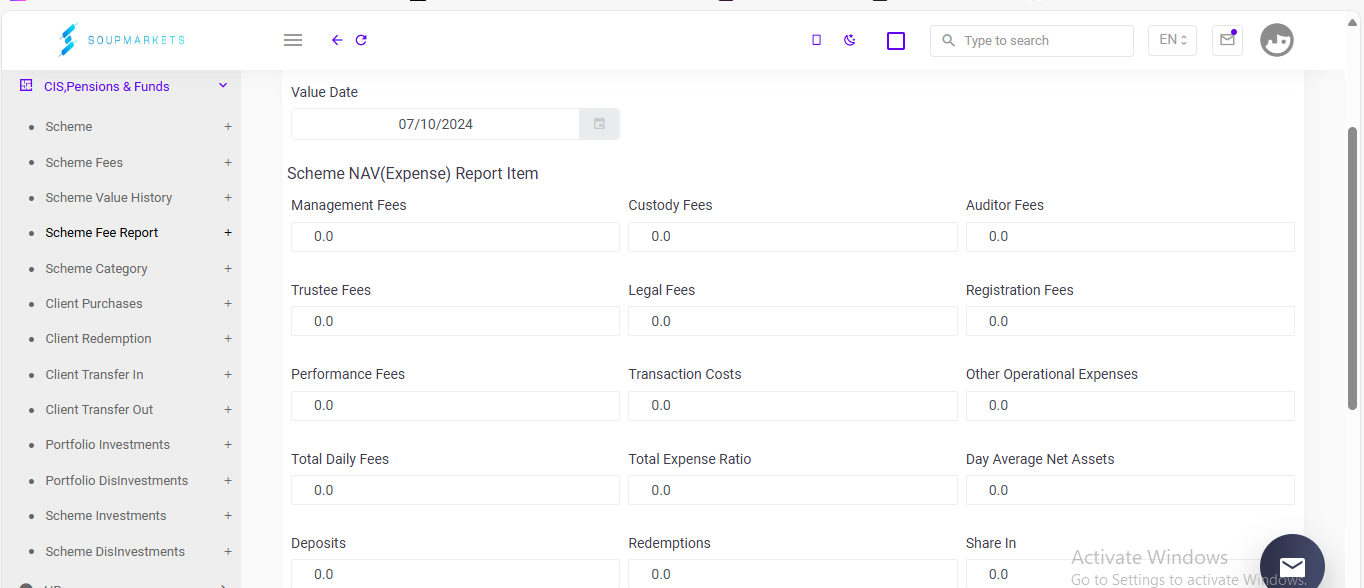
Task: Click the refresh icon in the header
Action: click(x=361, y=40)
